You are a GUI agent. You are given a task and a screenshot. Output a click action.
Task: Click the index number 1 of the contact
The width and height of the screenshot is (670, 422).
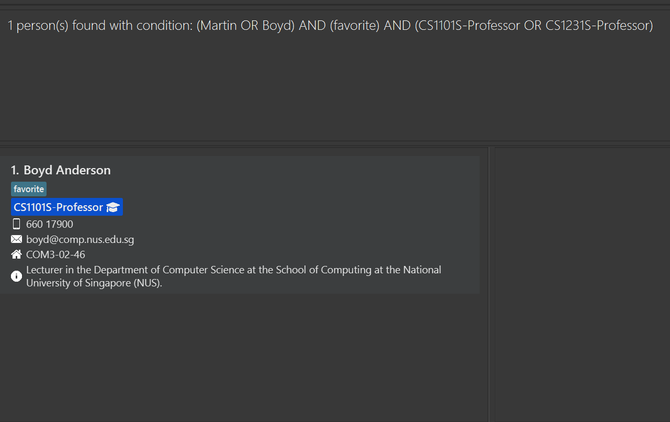pyautogui.click(x=15, y=170)
